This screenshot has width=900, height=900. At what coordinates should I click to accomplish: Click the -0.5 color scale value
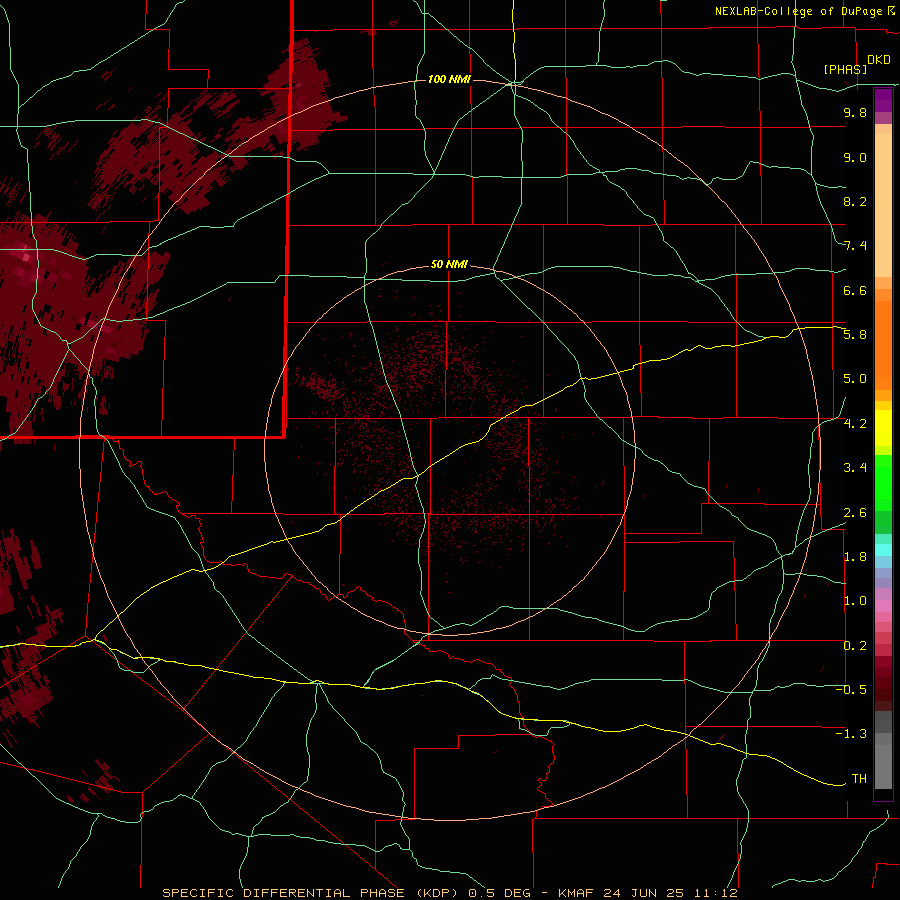(851, 689)
